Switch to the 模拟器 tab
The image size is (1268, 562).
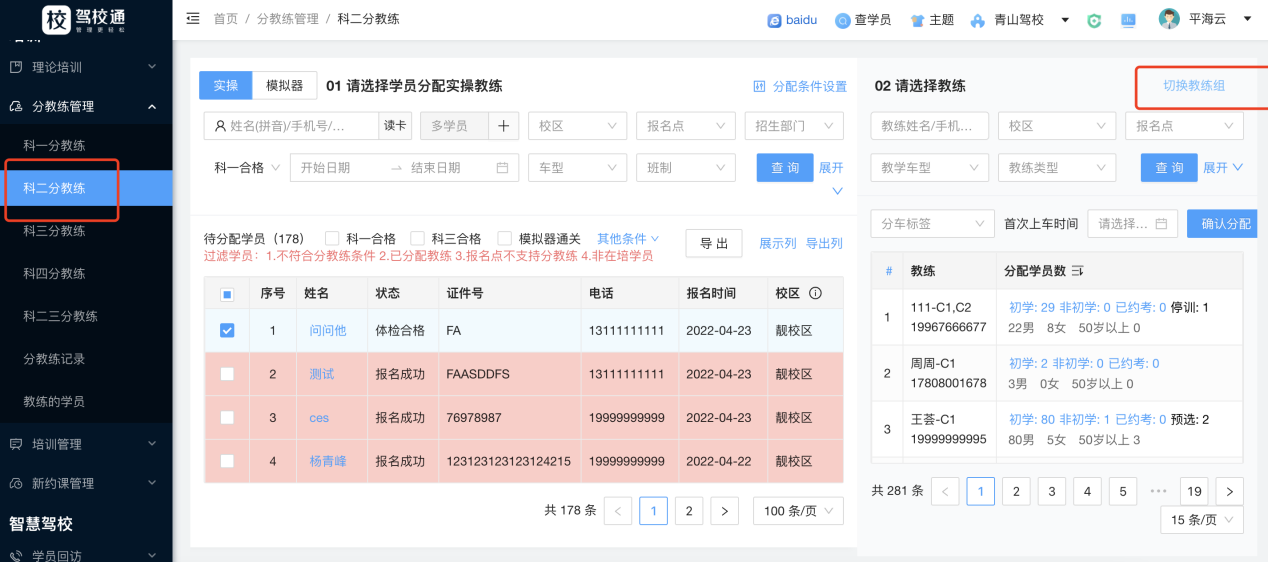click(284, 86)
